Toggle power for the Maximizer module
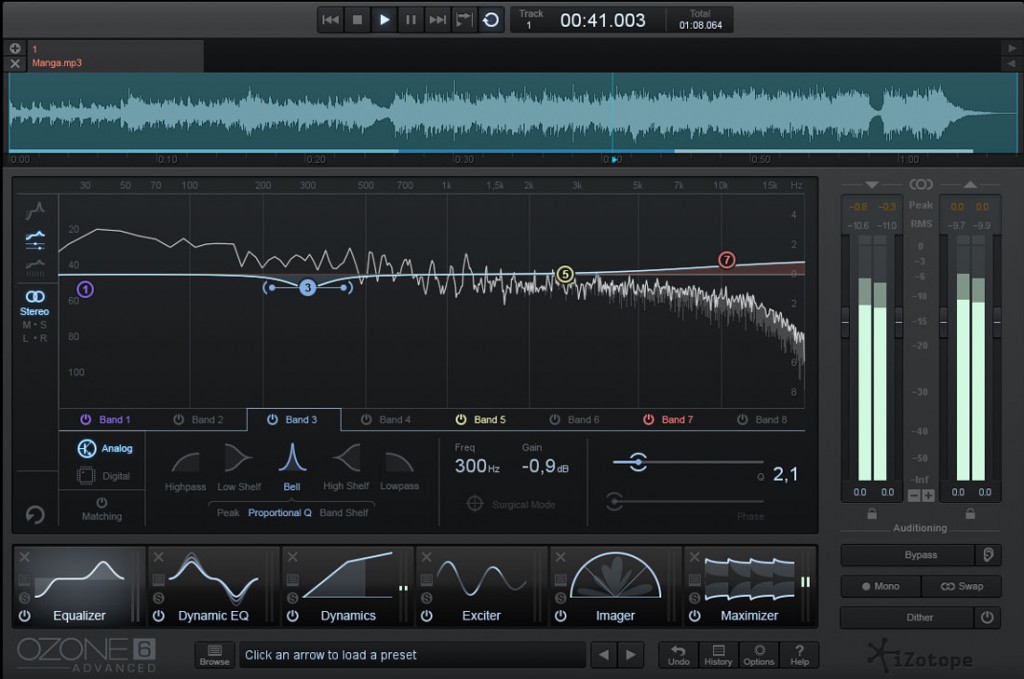 pos(694,616)
